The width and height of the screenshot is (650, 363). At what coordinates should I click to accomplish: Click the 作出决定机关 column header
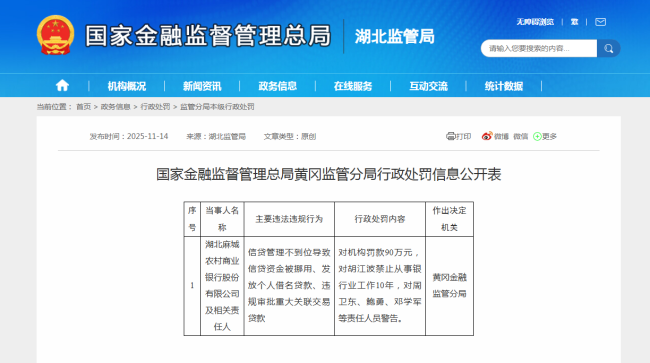tap(449, 219)
